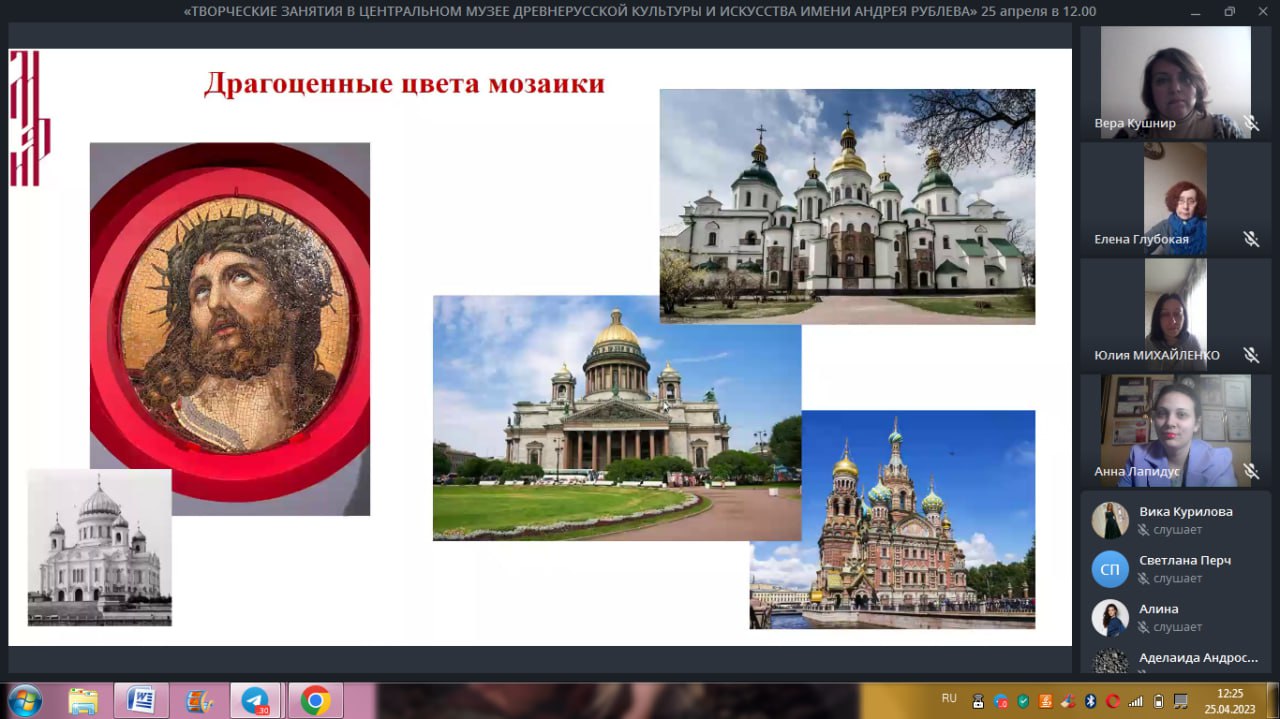This screenshot has width=1280, height=719.
Task: Click mic-off icon under Светлана Перч
Action: click(x=1144, y=579)
